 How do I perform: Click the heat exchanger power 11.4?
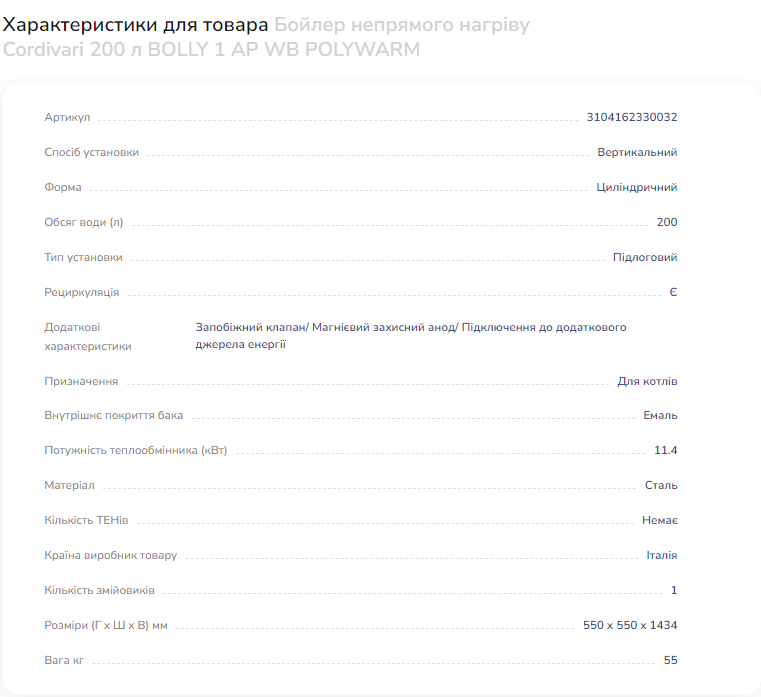(665, 450)
